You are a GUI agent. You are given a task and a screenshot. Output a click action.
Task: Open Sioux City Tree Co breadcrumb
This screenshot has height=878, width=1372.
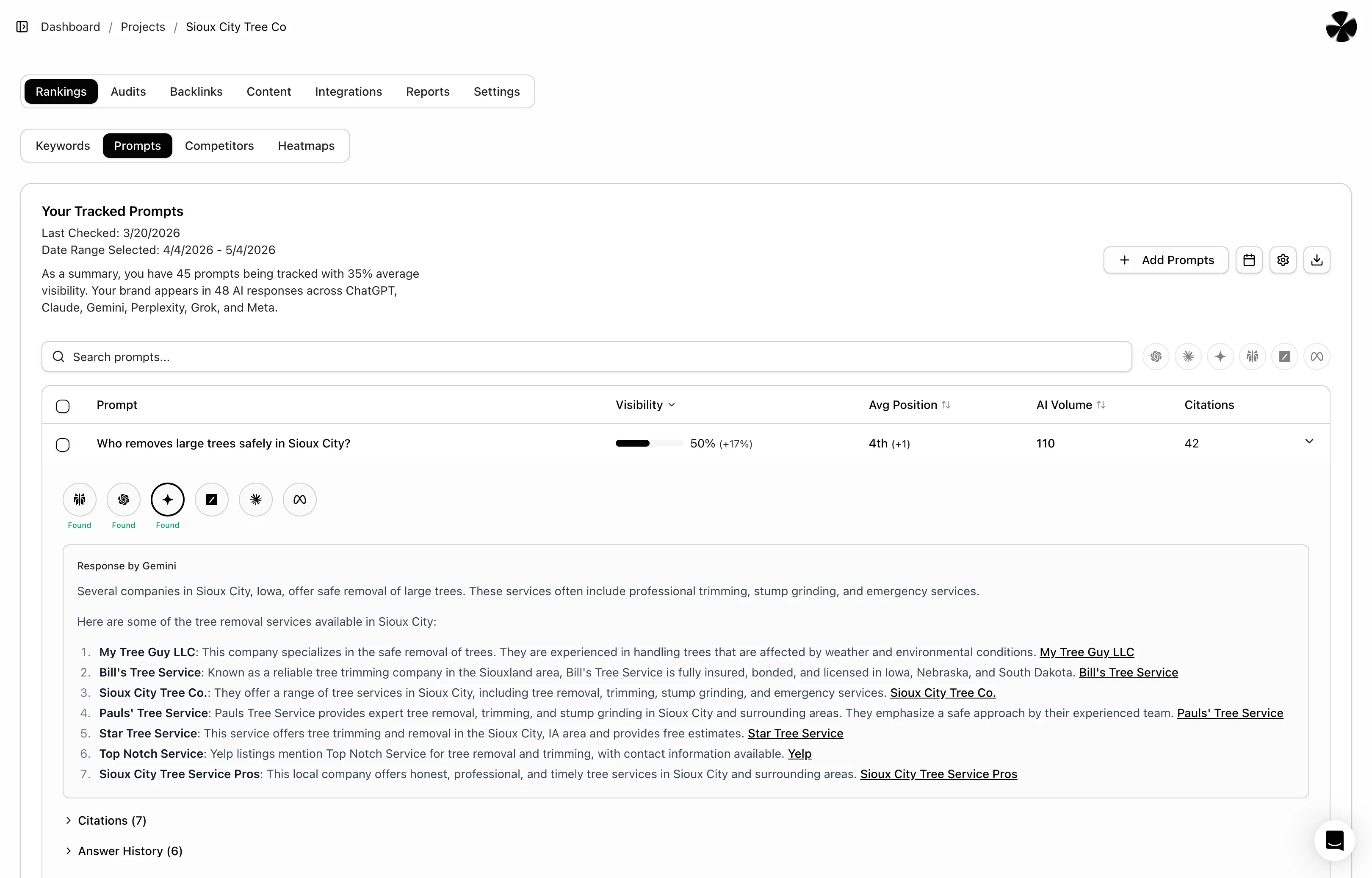tap(236, 27)
